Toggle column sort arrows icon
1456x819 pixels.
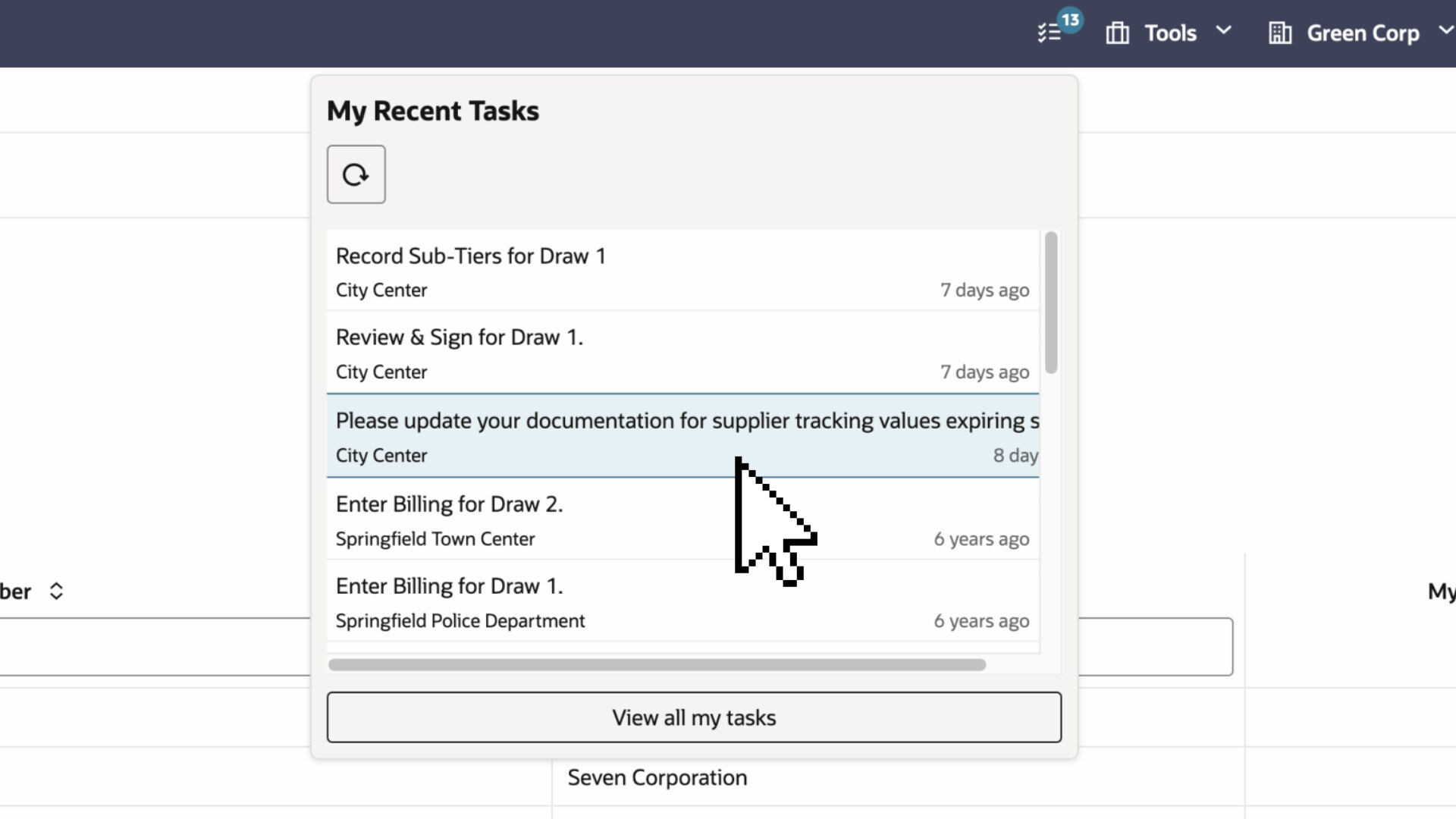56,591
